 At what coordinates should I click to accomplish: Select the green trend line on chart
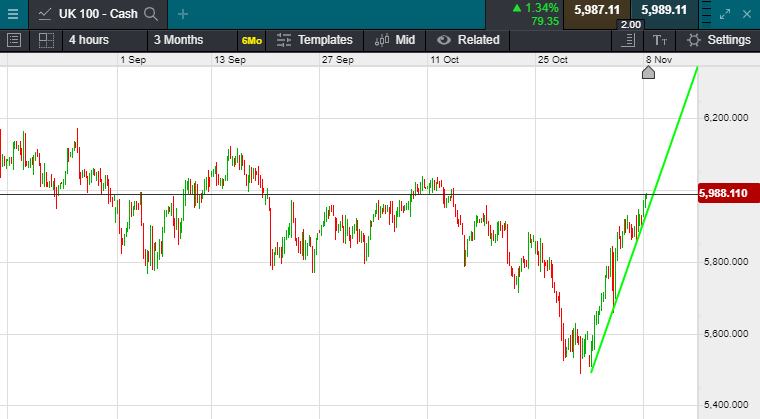point(645,219)
